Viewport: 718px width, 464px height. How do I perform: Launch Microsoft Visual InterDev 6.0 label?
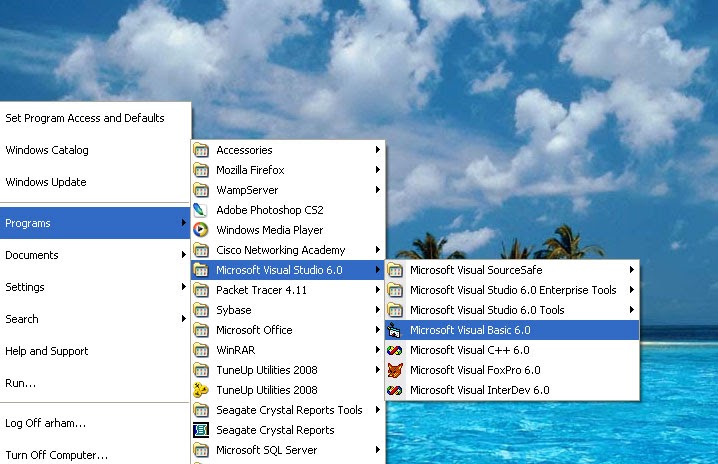coord(480,390)
